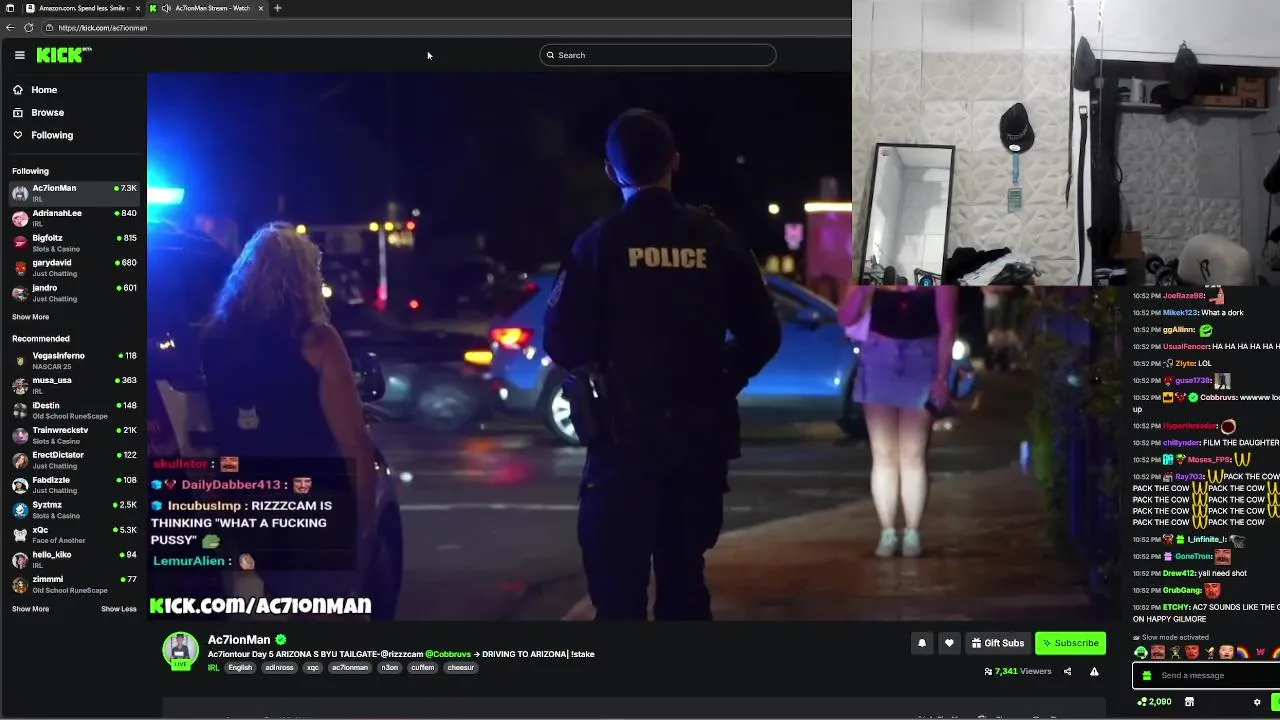Click Gift Subs button
The width and height of the screenshot is (1280, 720).
coord(997,643)
